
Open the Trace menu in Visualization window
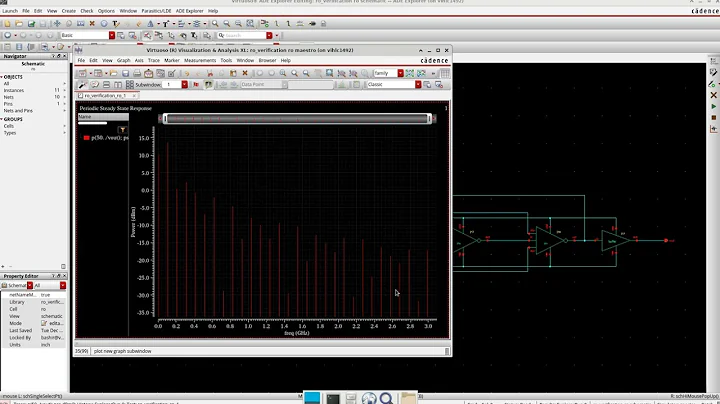click(x=154, y=60)
